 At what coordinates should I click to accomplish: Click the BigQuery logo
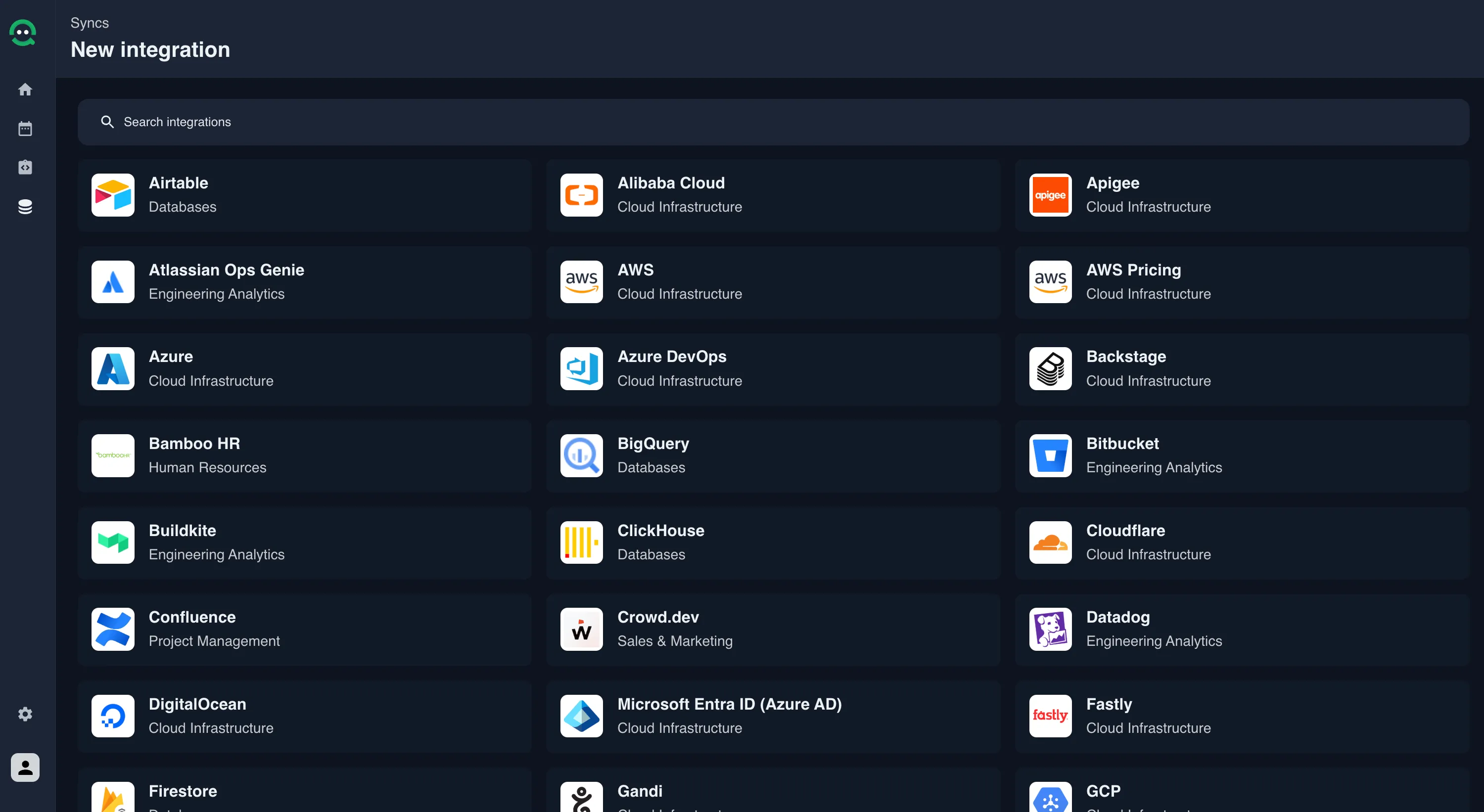click(581, 455)
